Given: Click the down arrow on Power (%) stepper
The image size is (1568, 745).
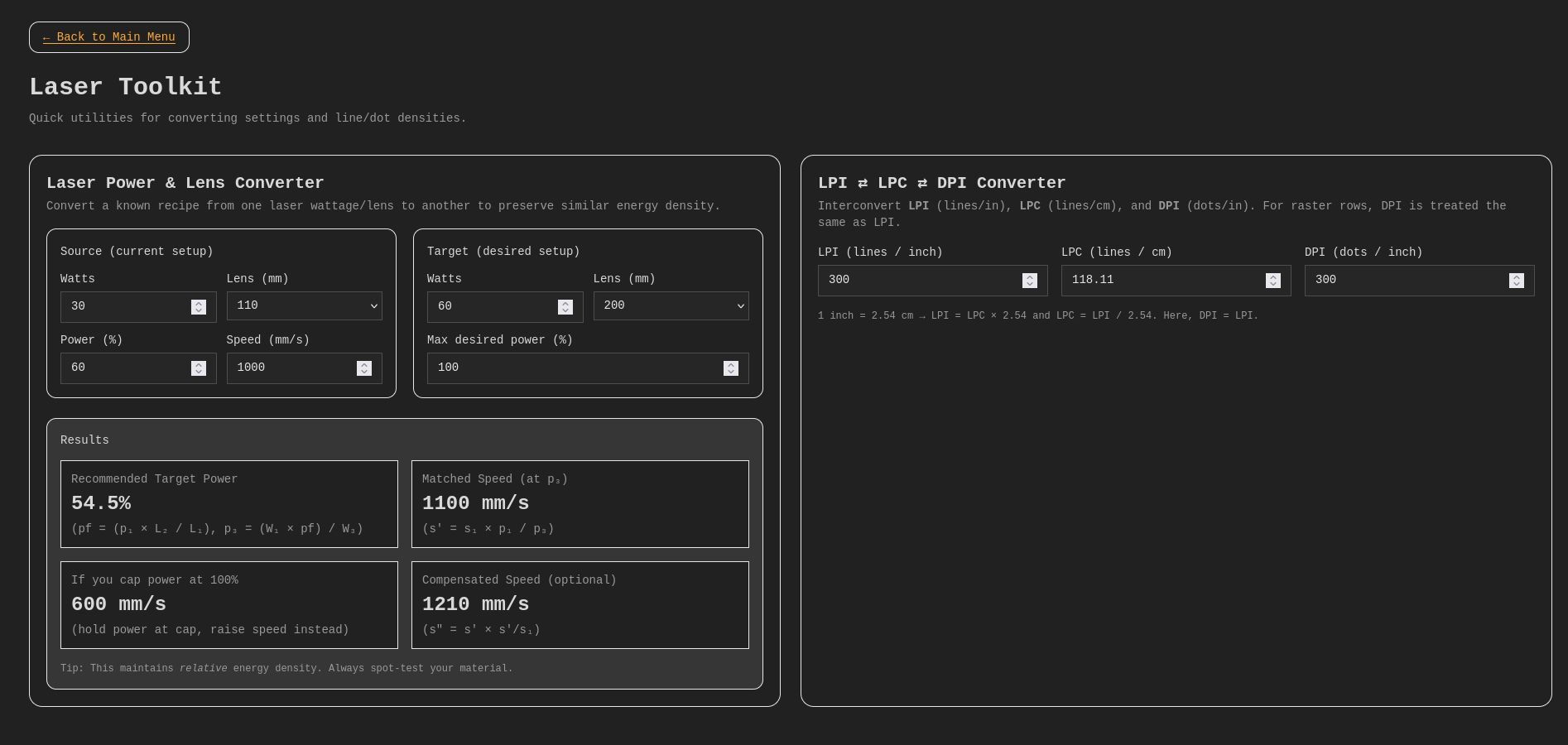Looking at the screenshot, I should 198,372.
